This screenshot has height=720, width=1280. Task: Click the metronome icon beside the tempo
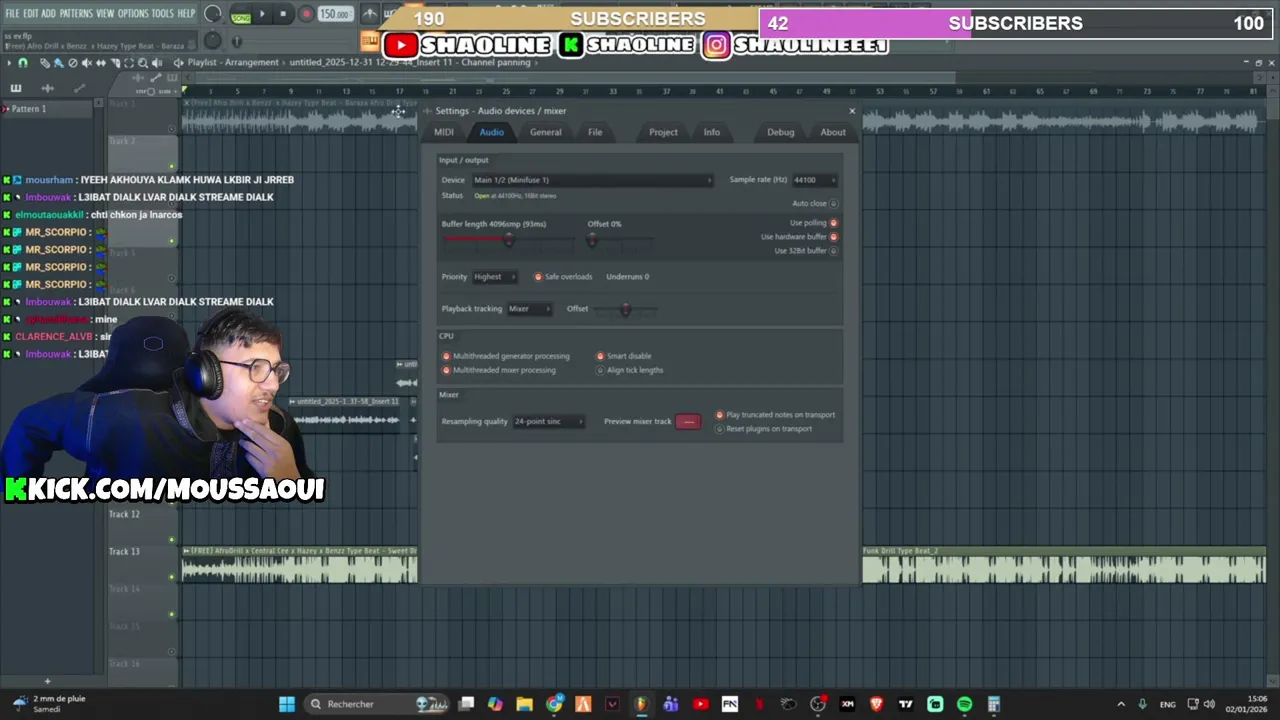coord(369,14)
